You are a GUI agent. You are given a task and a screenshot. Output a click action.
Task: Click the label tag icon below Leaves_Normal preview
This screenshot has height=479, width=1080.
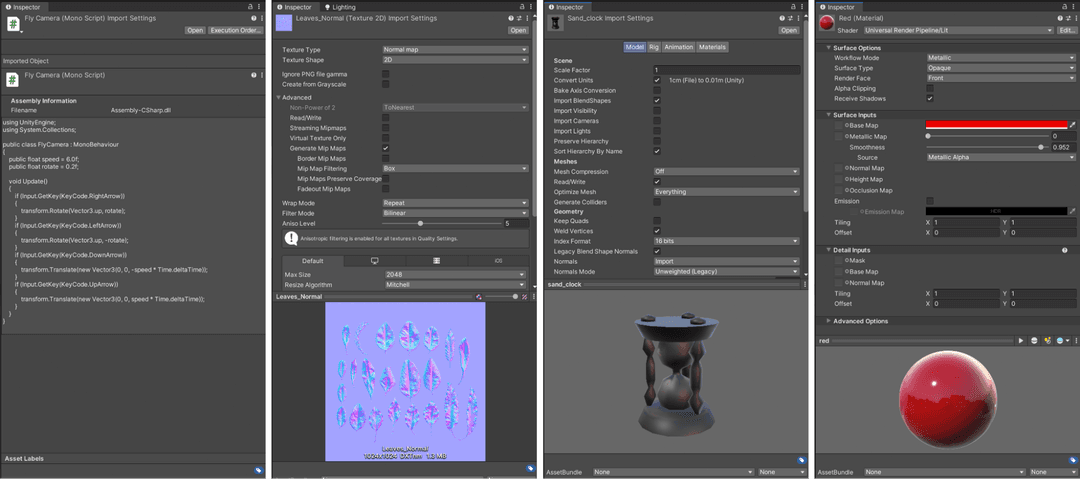pos(530,469)
